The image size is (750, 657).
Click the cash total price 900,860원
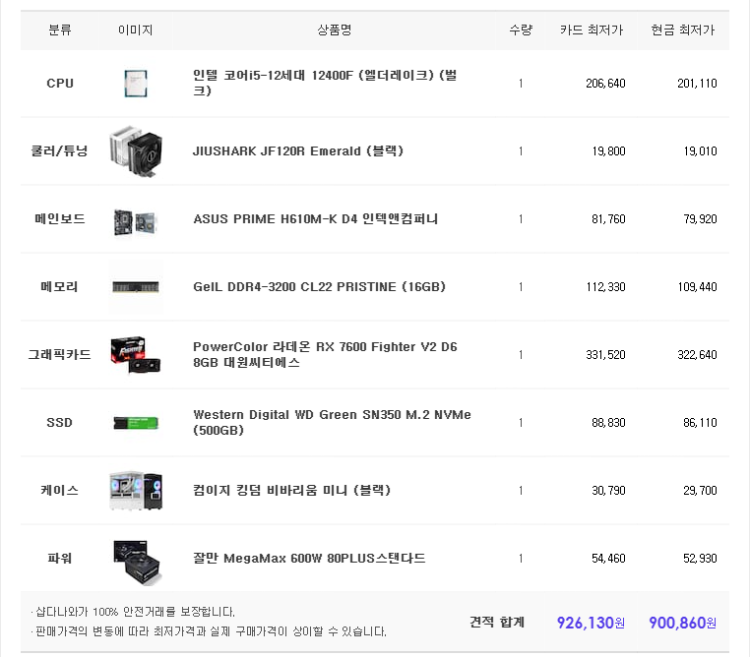coord(682,623)
